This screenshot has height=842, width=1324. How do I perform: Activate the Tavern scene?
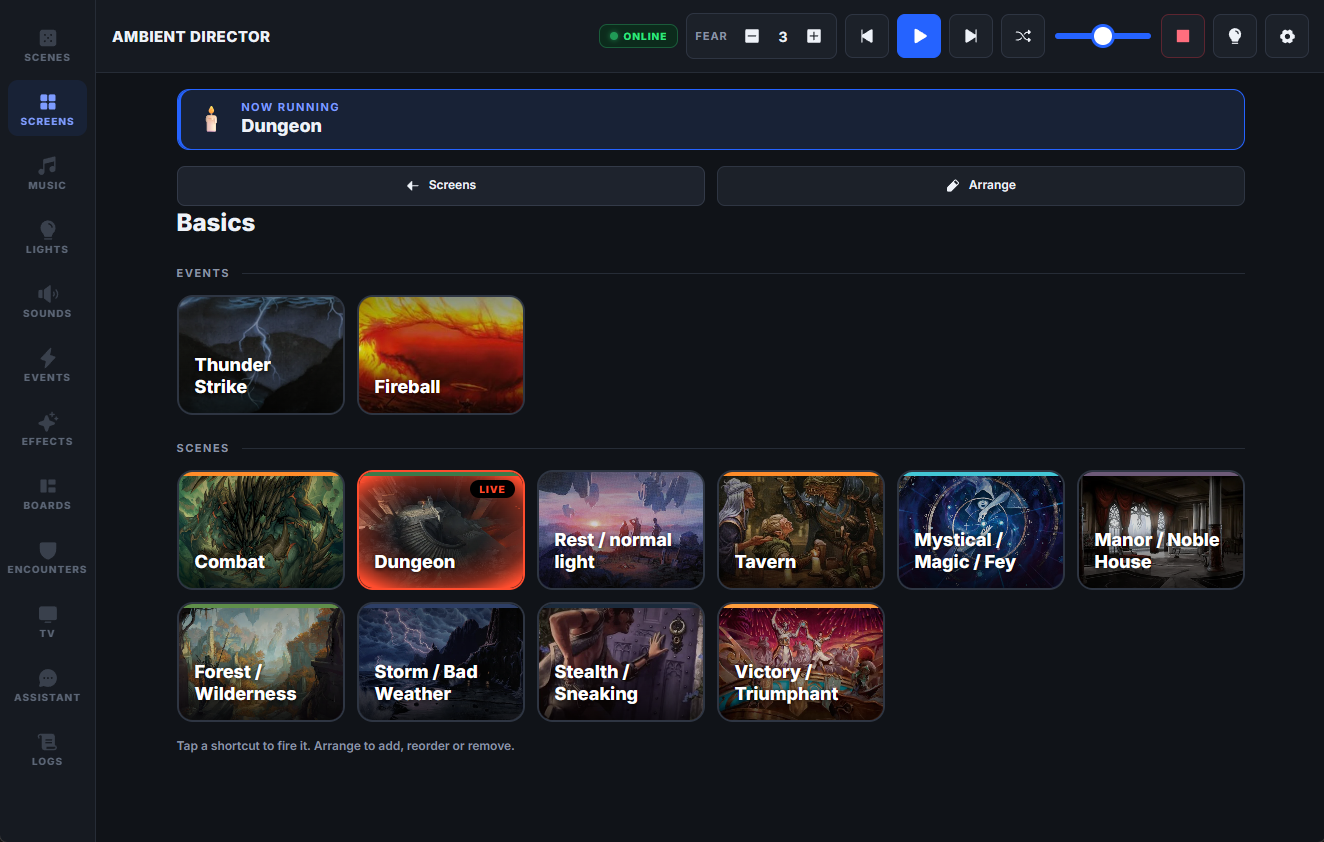(801, 530)
